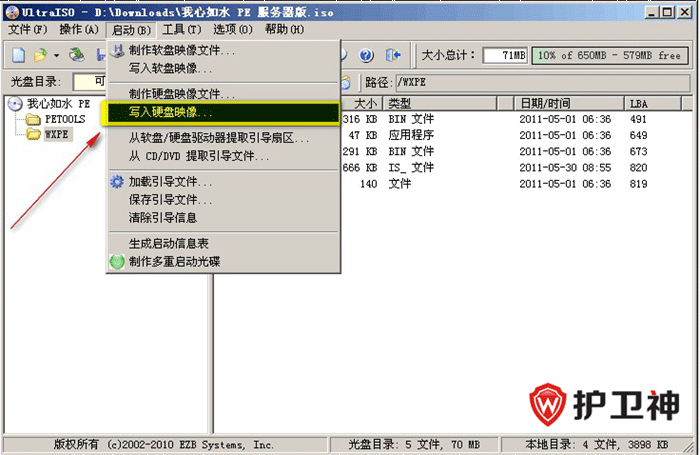This screenshot has height=455, width=700.
Task: Click the 291 KB size cell
Action: 360,151
